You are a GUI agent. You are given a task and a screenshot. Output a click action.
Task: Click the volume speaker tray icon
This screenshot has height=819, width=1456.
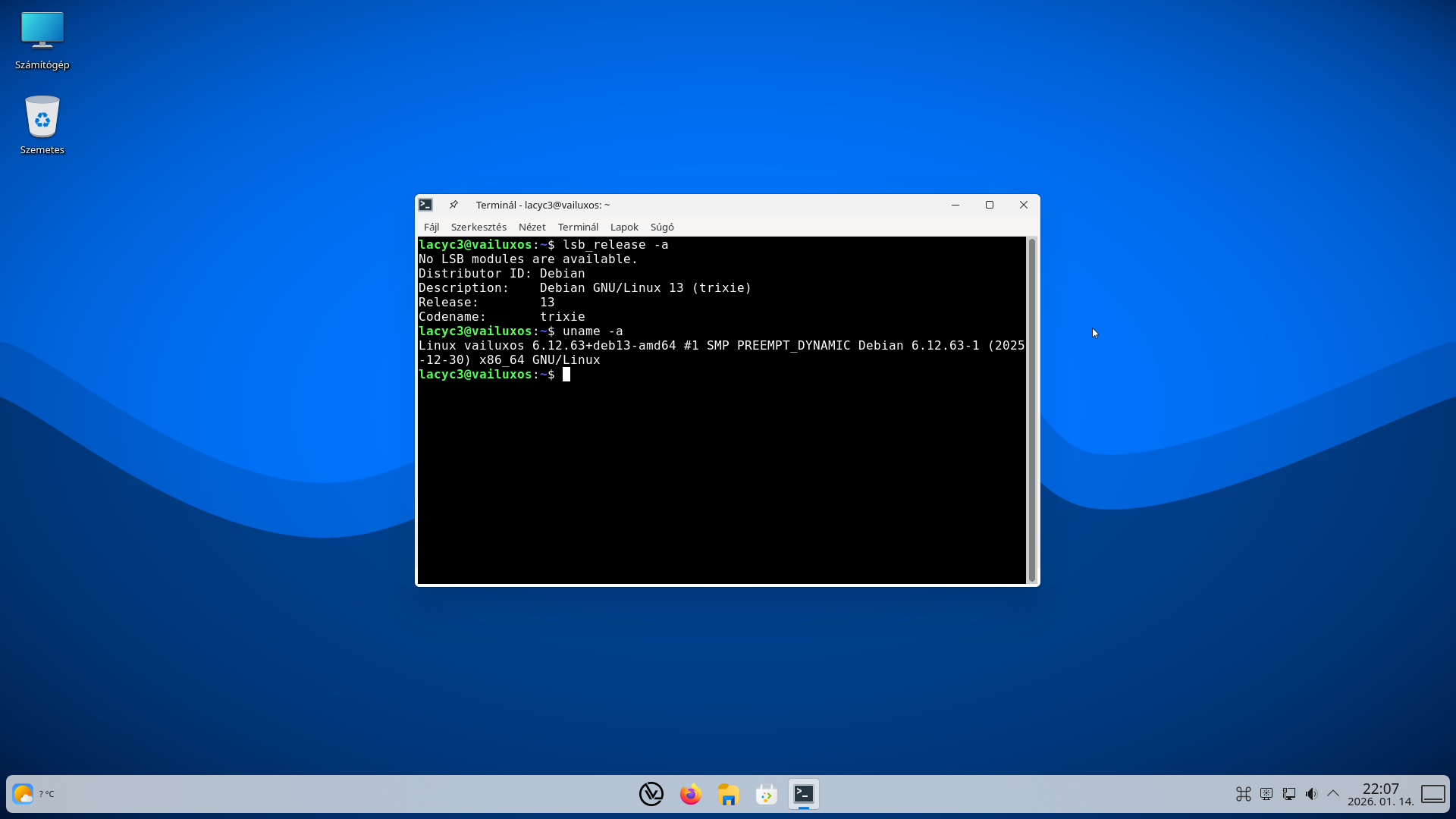[1311, 794]
